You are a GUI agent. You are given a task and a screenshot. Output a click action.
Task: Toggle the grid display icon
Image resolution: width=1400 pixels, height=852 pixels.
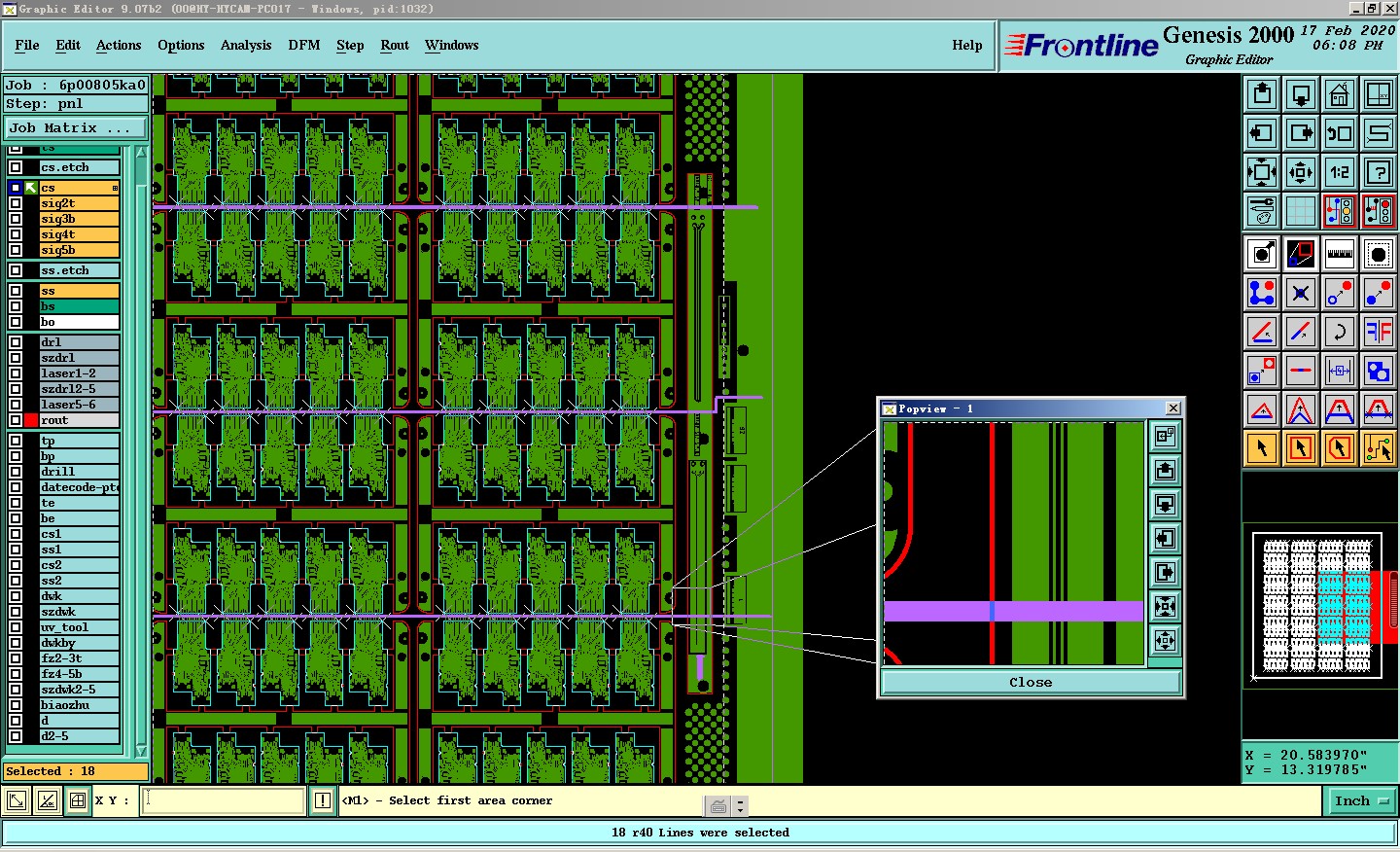tap(1301, 211)
